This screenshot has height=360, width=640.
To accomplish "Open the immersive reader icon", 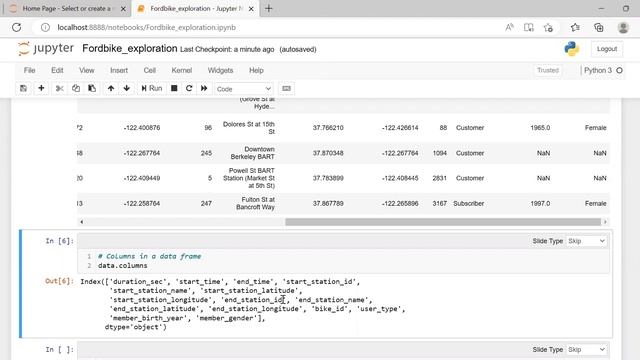I will (529, 27).
